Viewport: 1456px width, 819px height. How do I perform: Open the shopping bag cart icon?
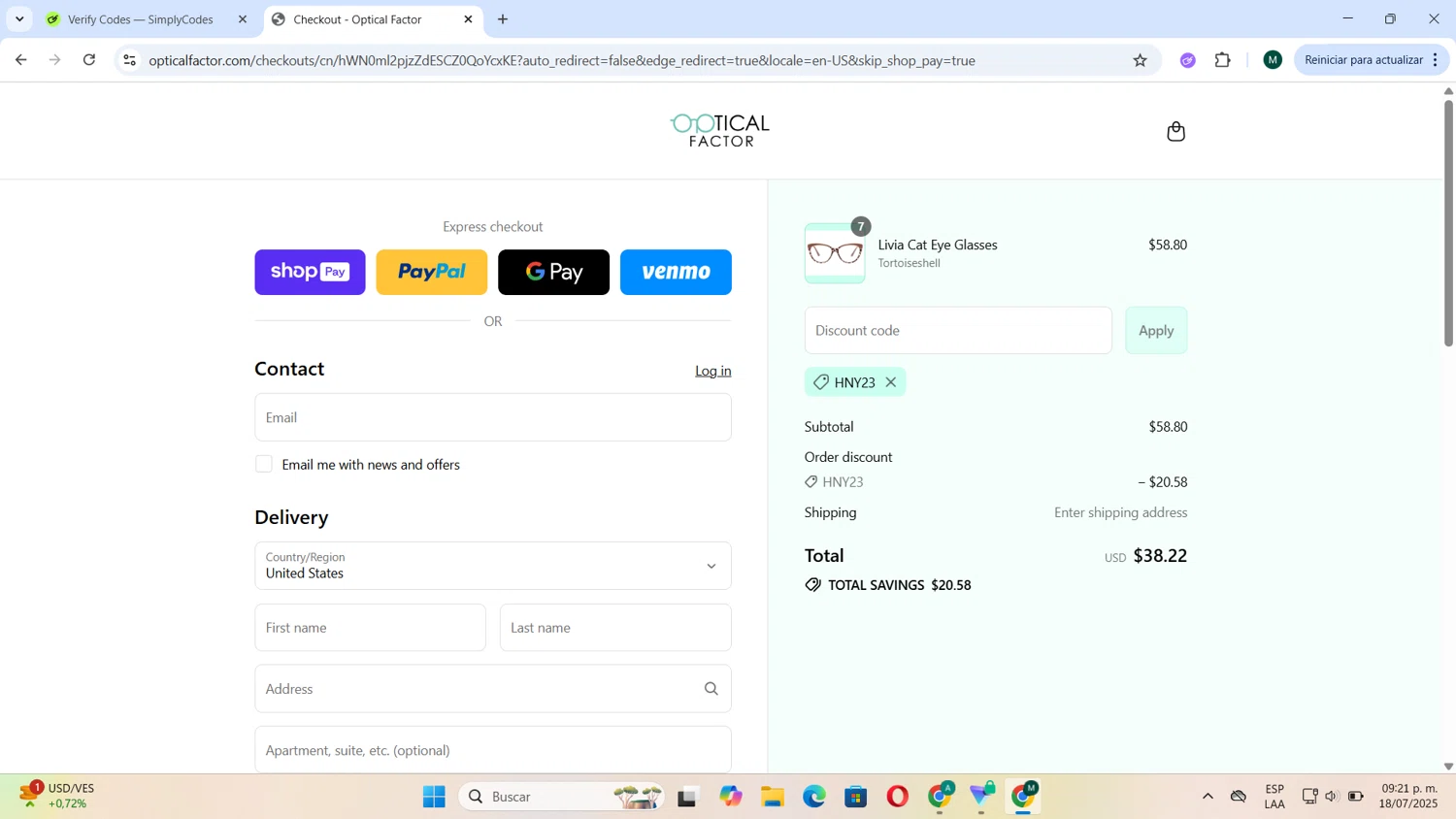[1175, 131]
